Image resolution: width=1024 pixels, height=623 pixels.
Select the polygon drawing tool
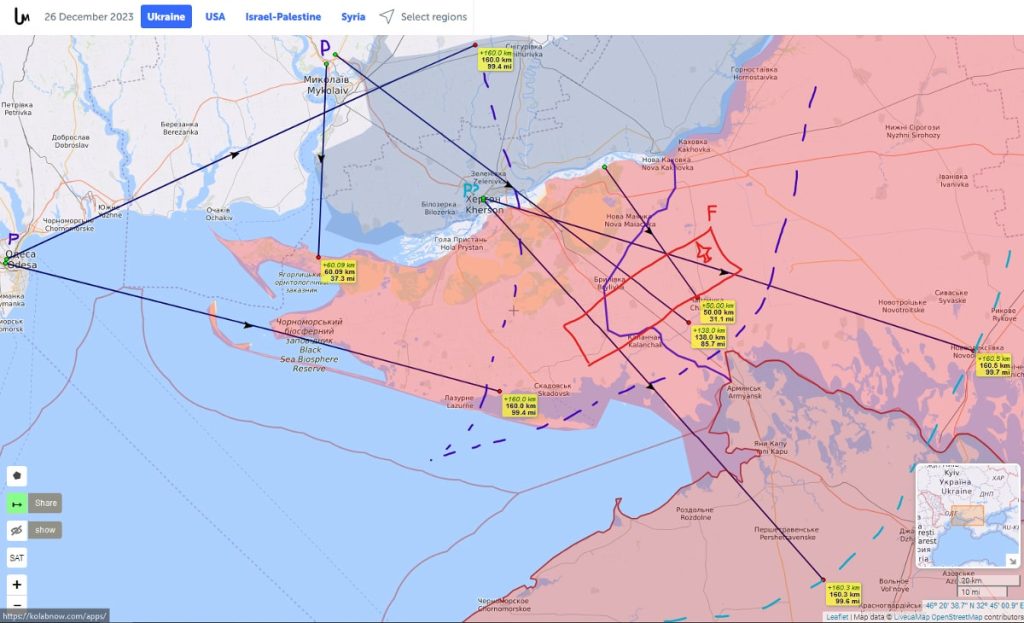tap(18, 476)
